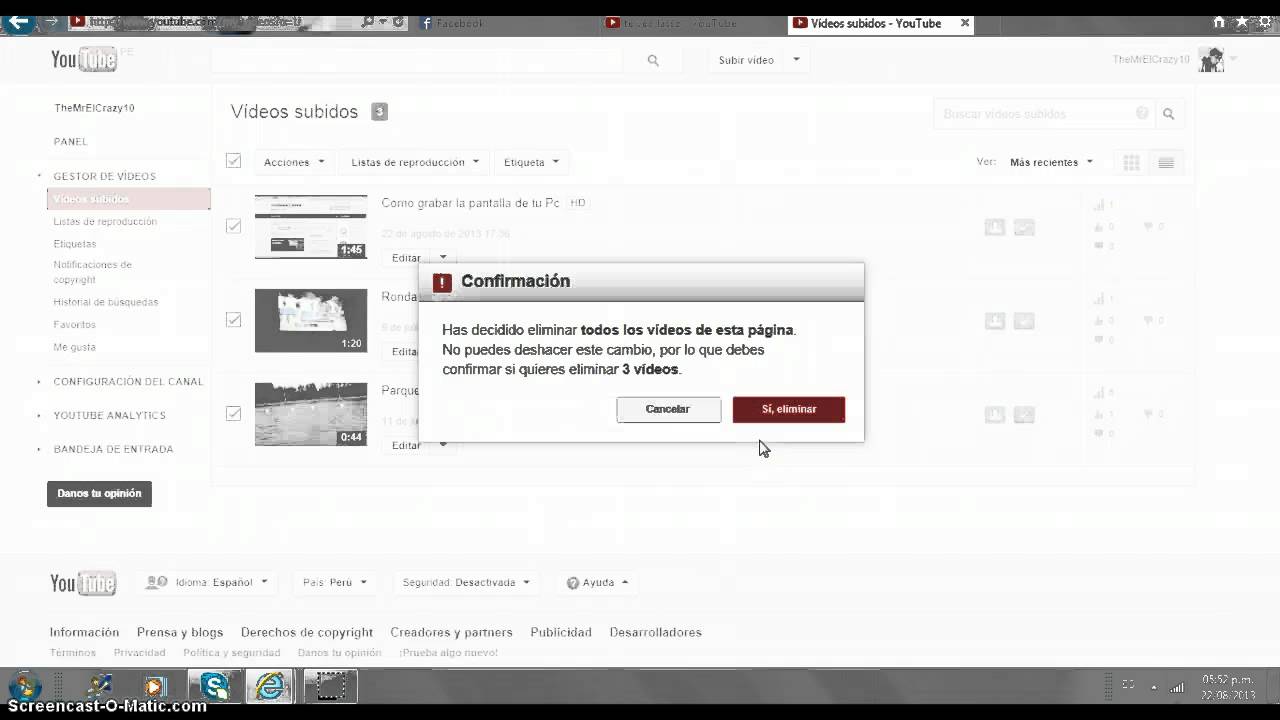Viewport: 1280px width, 720px height.
Task: Switch to list view icon
Action: click(x=1166, y=163)
